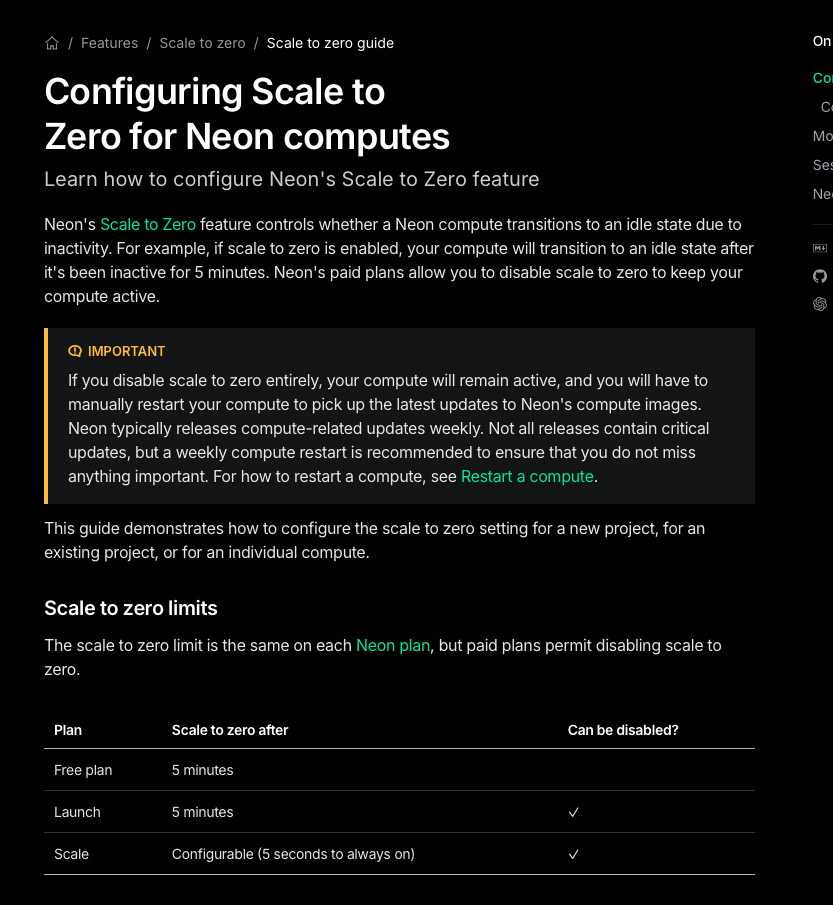The height and width of the screenshot is (905, 833).
Task: Click the Scale plan name cell
Action: (72, 854)
